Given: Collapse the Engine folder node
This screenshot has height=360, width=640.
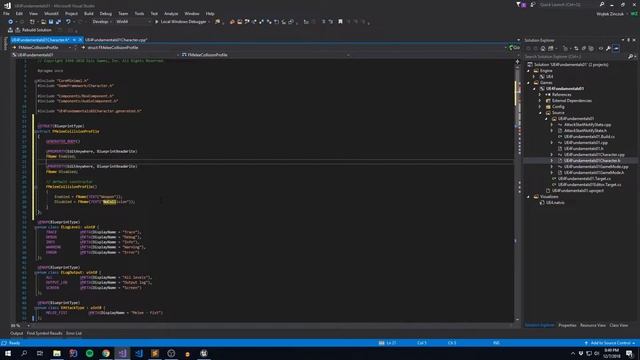Looking at the screenshot, I should pos(529,71).
